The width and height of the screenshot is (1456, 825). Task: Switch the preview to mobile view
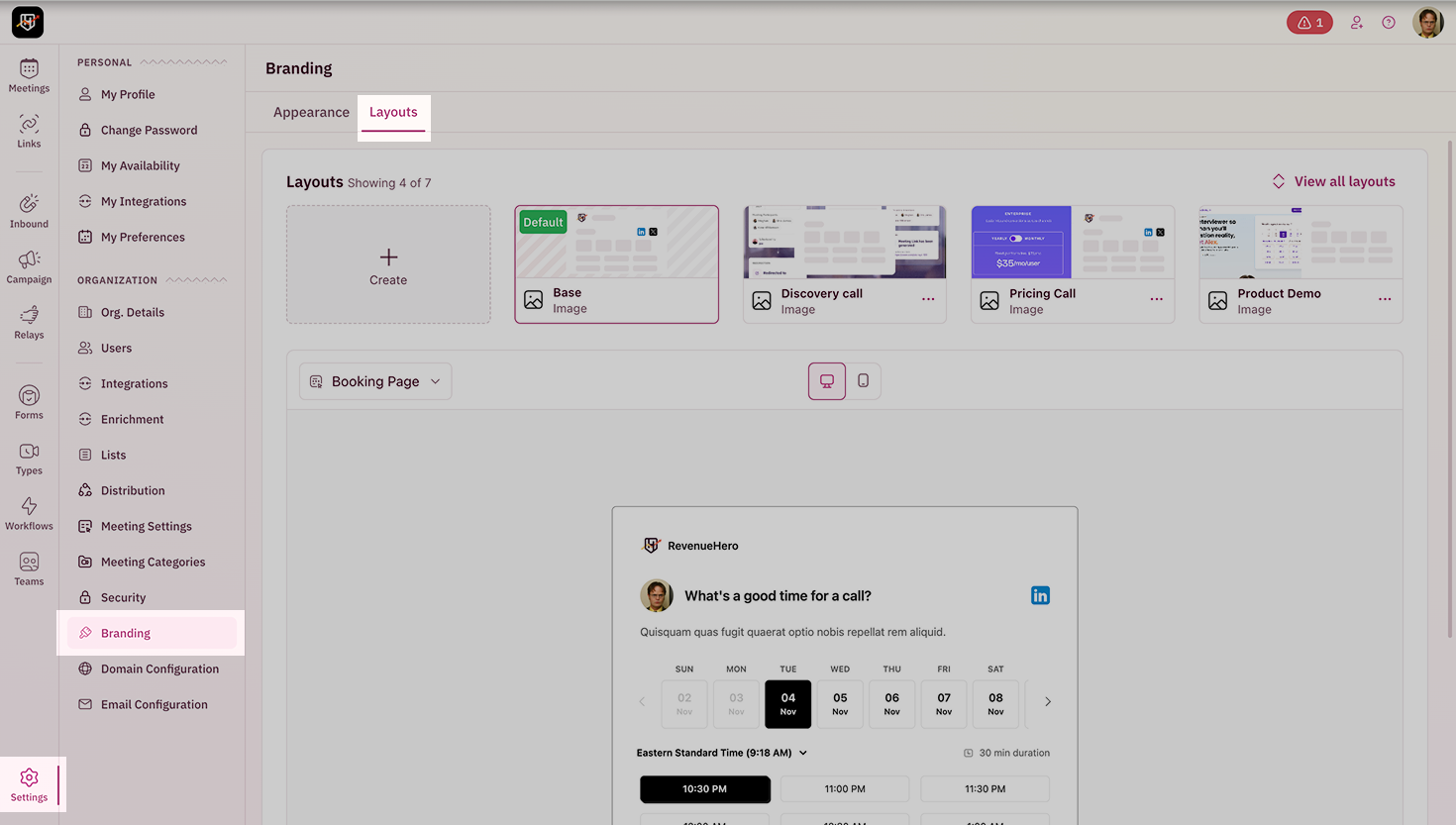863,380
